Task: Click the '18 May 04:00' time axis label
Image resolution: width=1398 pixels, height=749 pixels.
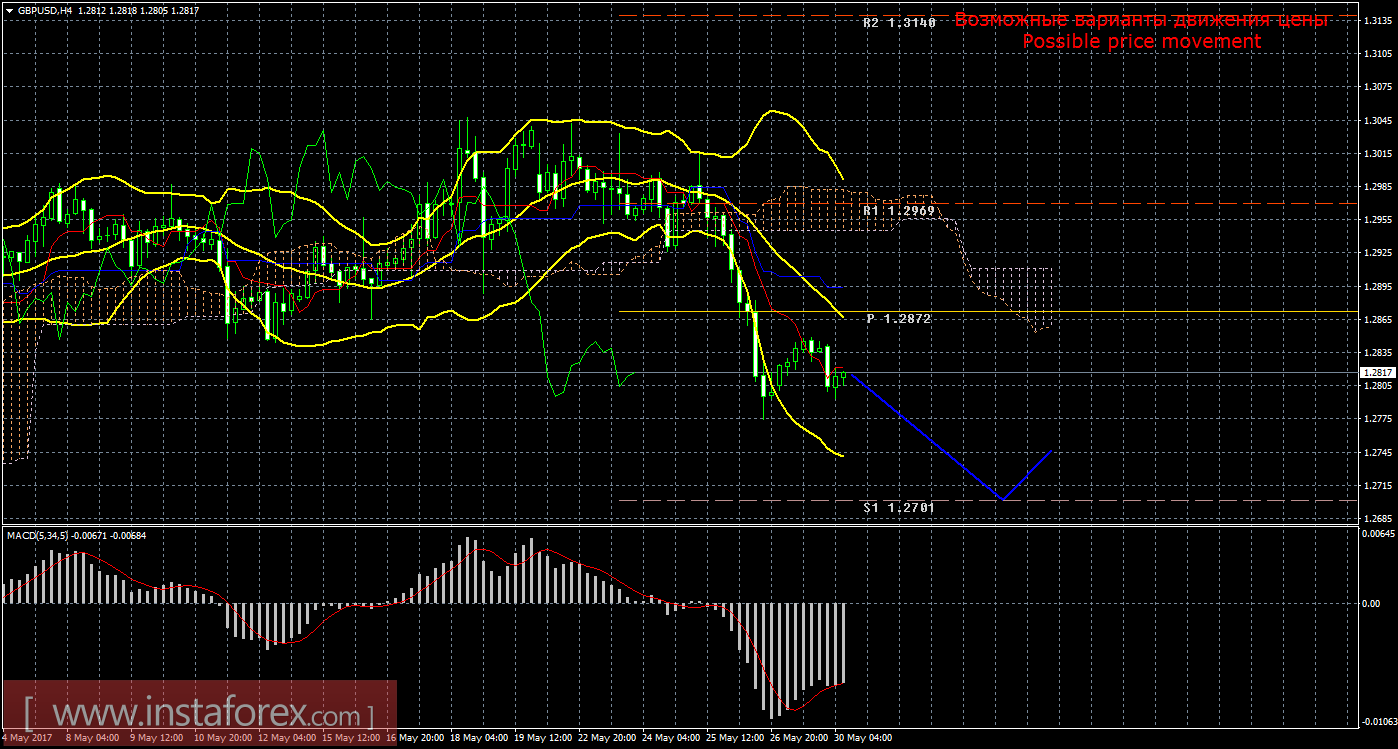Action: pos(480,738)
